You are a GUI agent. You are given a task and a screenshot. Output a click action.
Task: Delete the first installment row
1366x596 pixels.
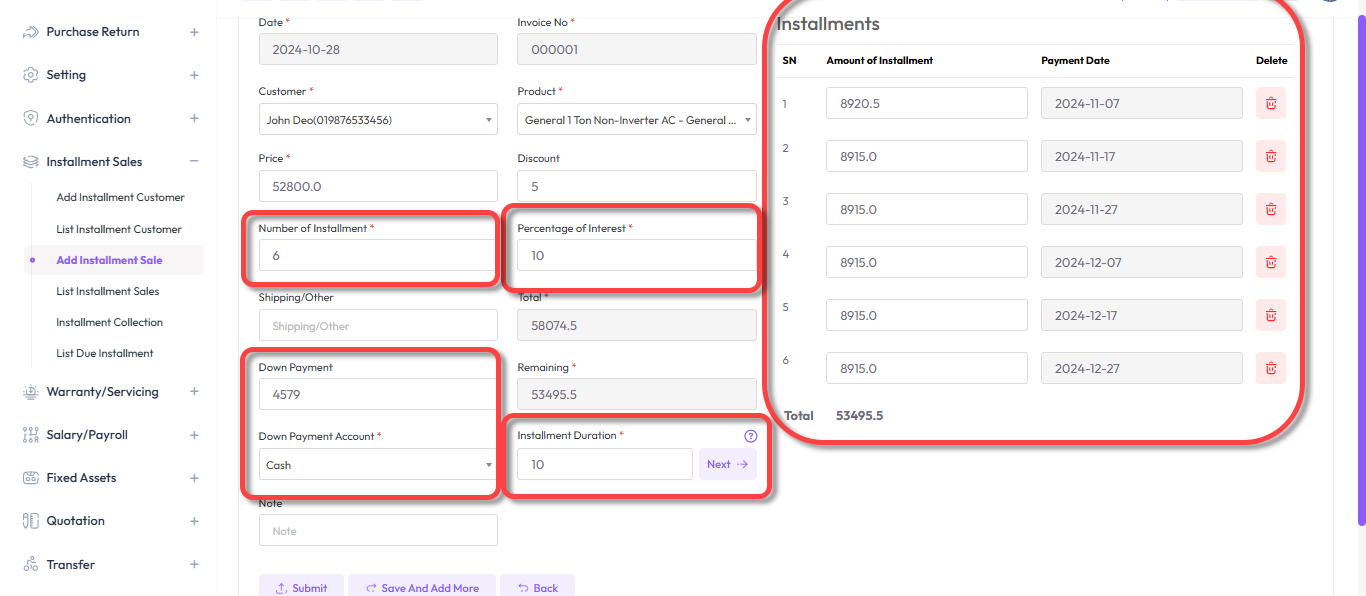(1270, 103)
